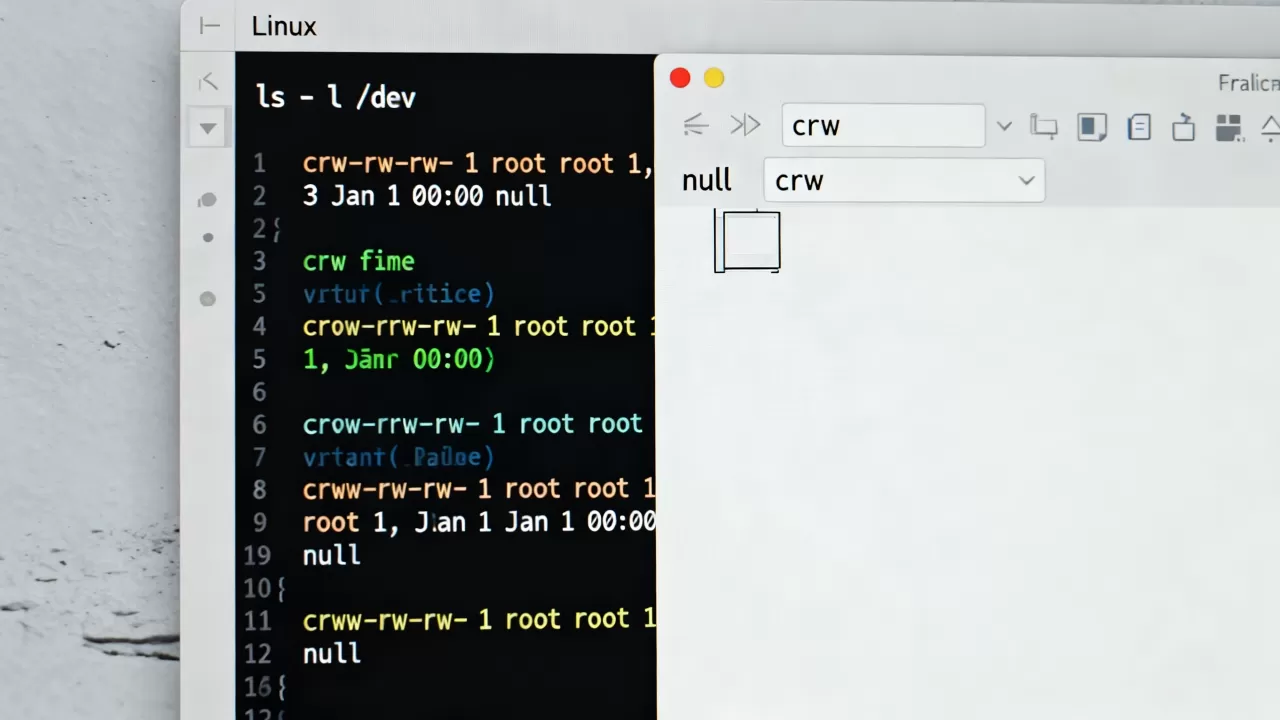Click the dim 'vrtant(.Paūoe)' line
Screen dimensions: 1280x720
pos(398,457)
